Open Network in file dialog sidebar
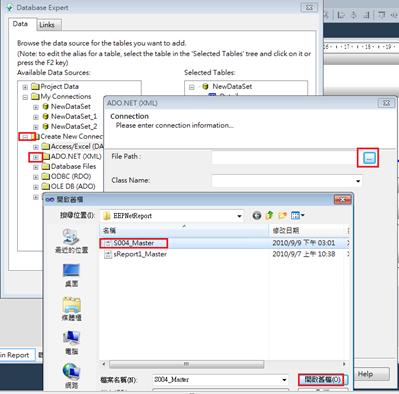This screenshot has height=394, width=399. click(71, 376)
